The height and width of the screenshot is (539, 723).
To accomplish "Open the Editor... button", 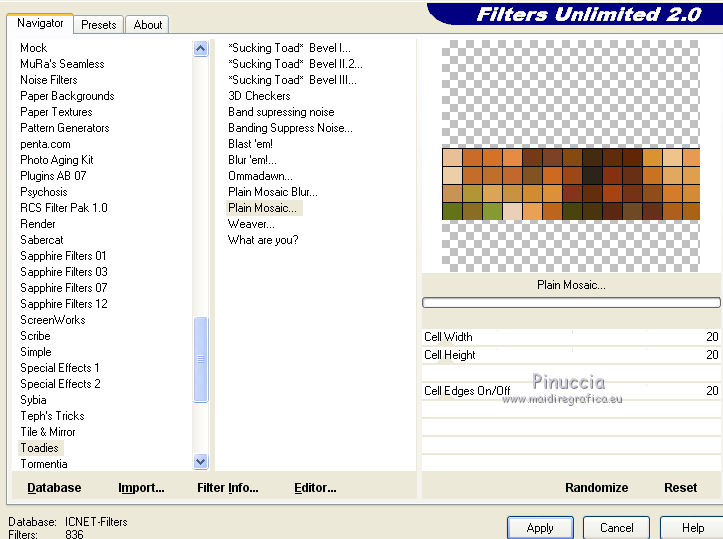I will pos(315,488).
